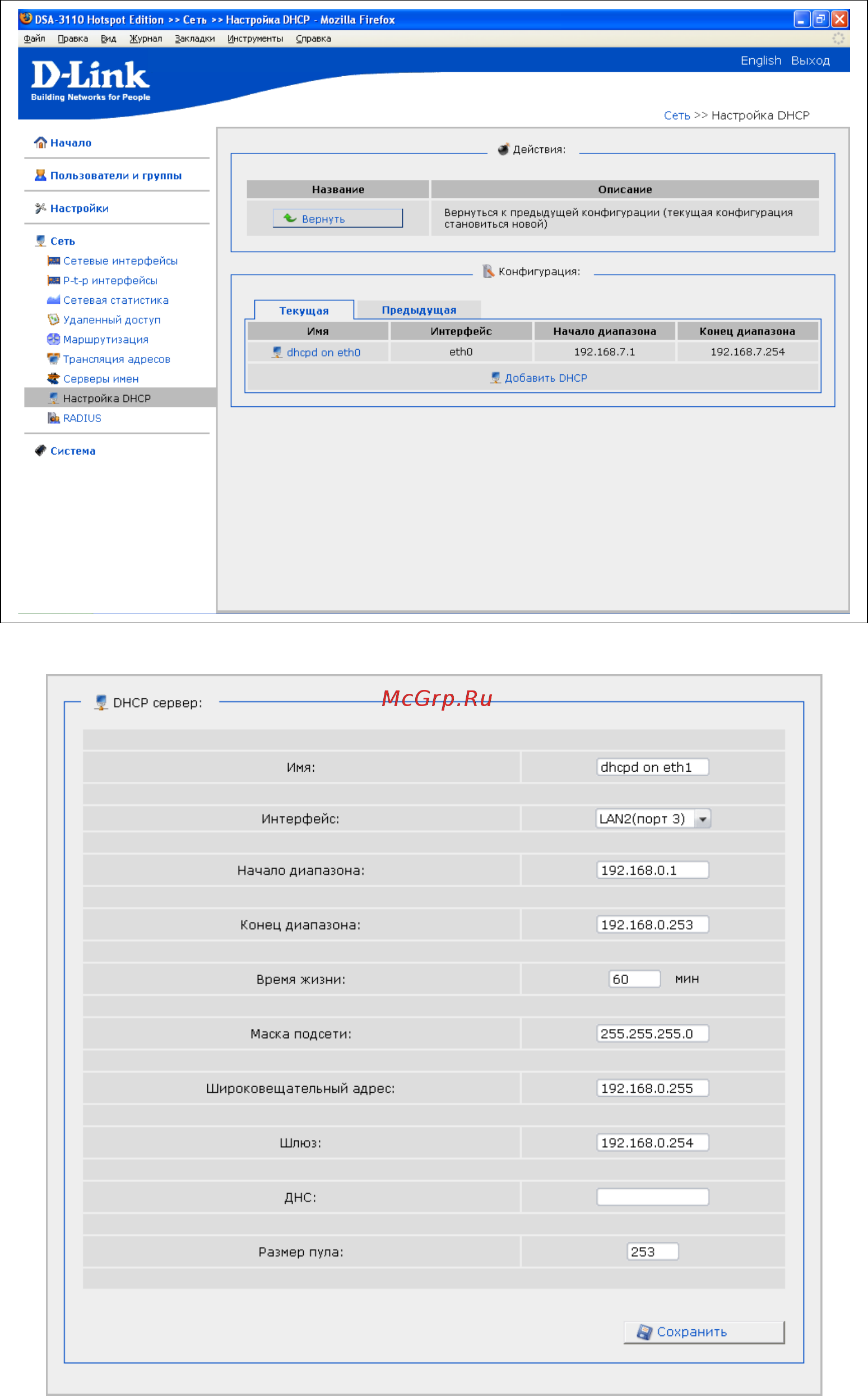Click the Начало диапазона input field
This screenshot has width=868, height=1396.
(653, 870)
